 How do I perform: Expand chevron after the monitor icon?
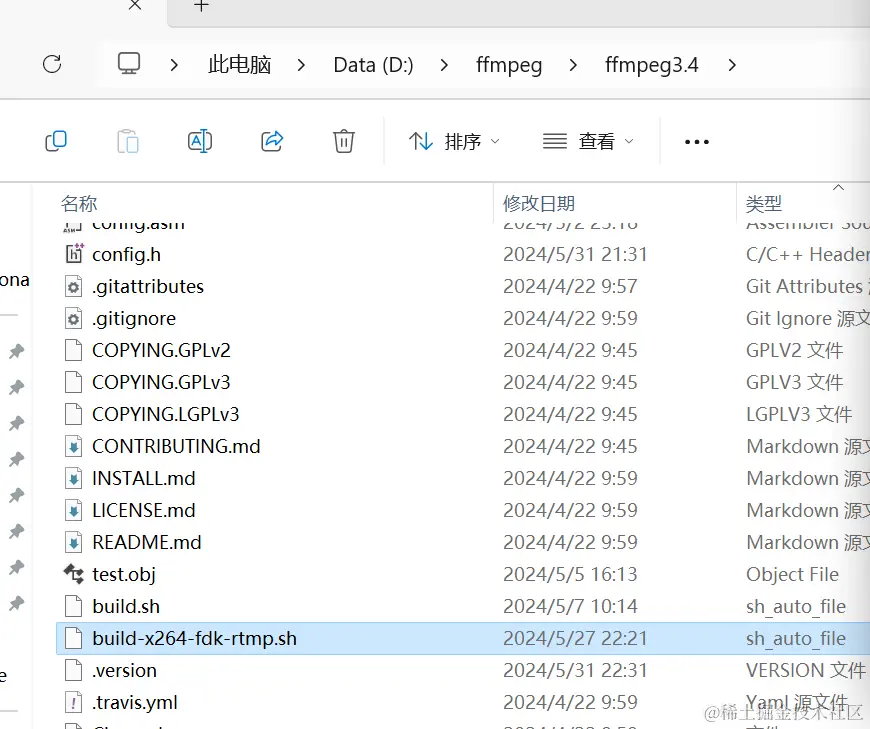point(174,65)
